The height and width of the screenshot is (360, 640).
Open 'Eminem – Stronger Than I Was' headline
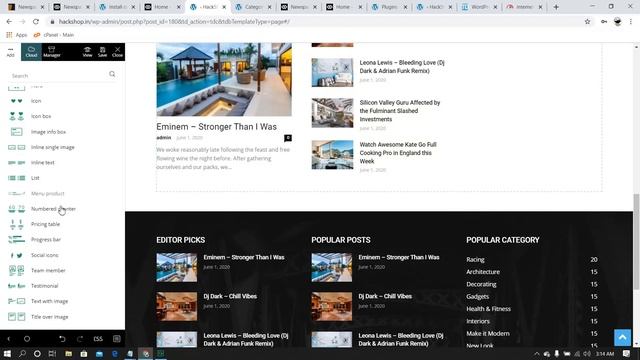point(216,127)
